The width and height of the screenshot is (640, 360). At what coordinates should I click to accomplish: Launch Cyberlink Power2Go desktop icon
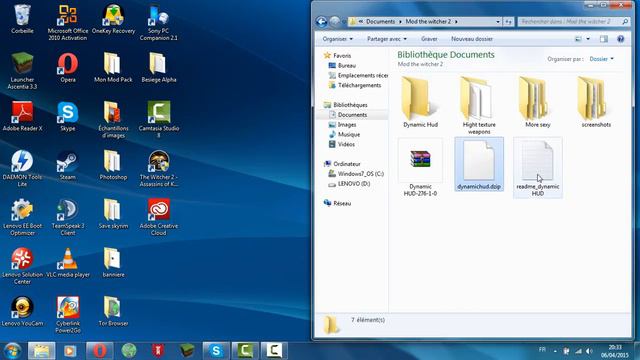[x=68, y=314]
